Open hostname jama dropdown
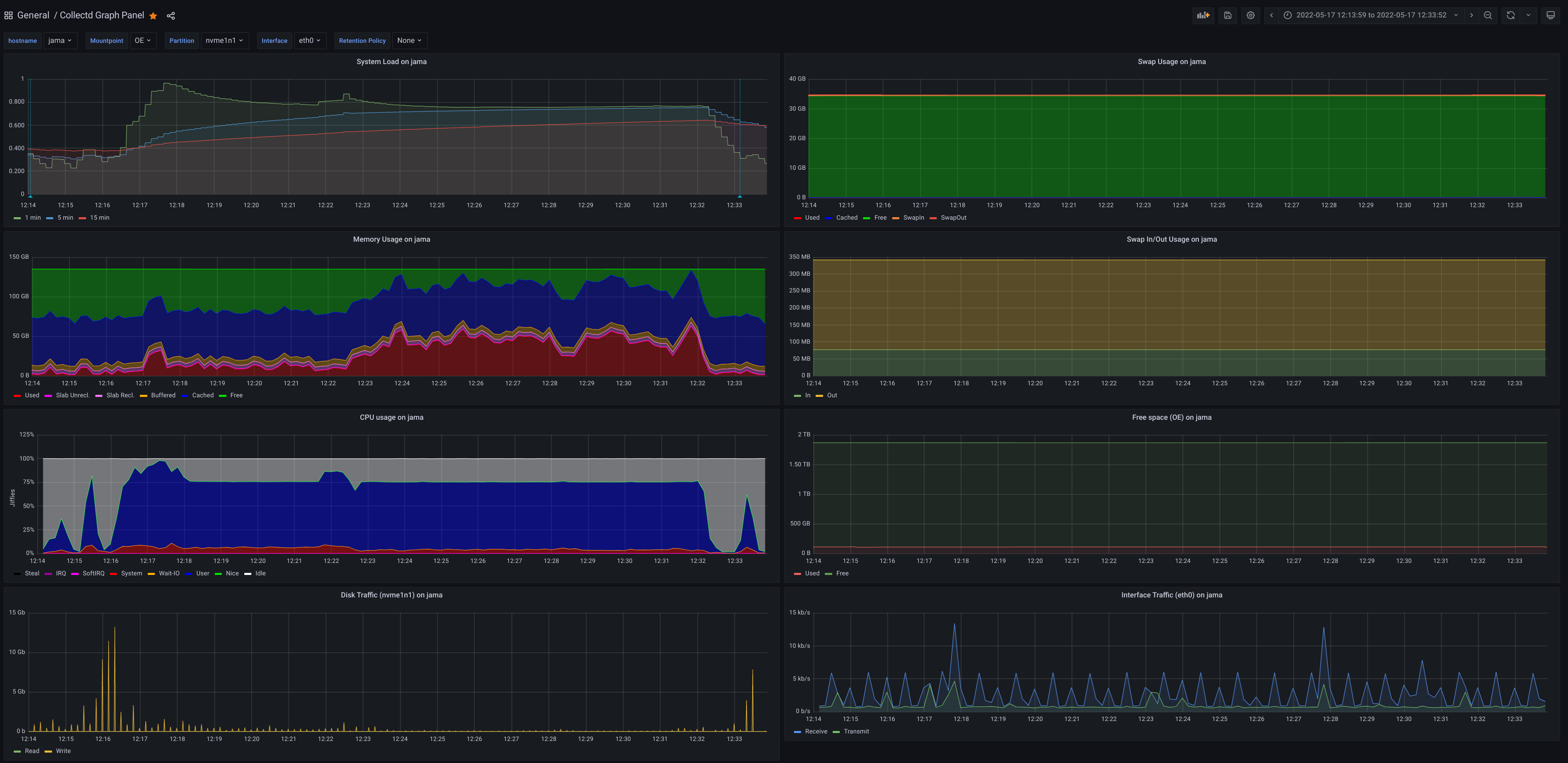 pyautogui.click(x=60, y=41)
